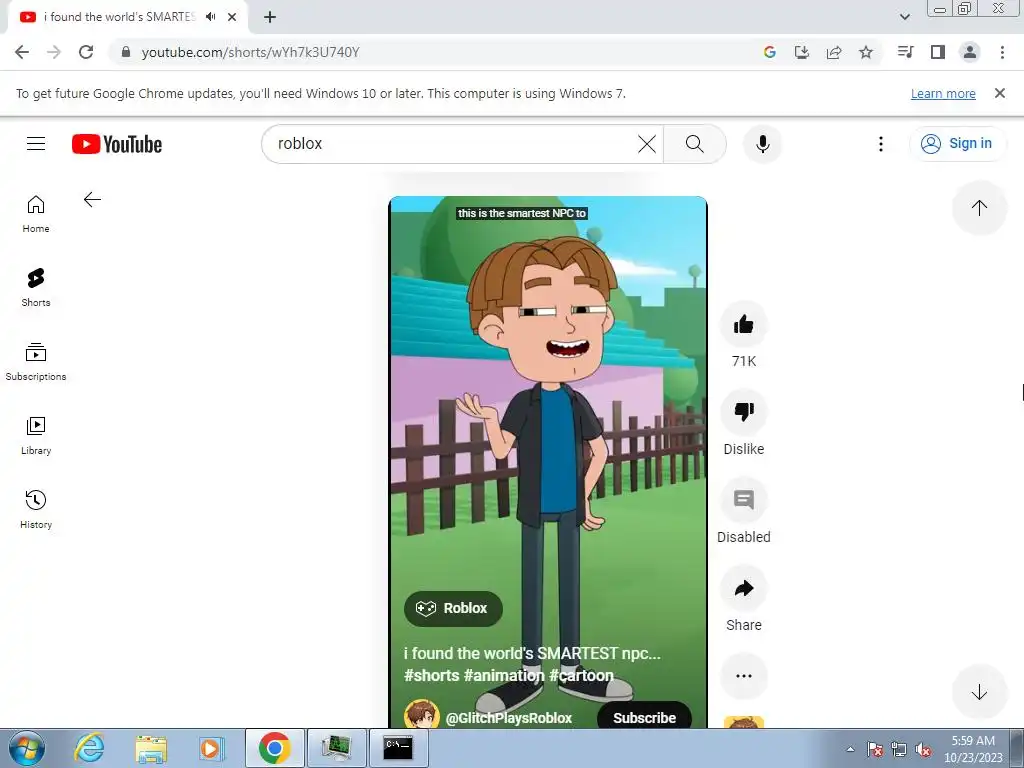Click the Sign in button
Screen dimensions: 1024x768
(957, 144)
